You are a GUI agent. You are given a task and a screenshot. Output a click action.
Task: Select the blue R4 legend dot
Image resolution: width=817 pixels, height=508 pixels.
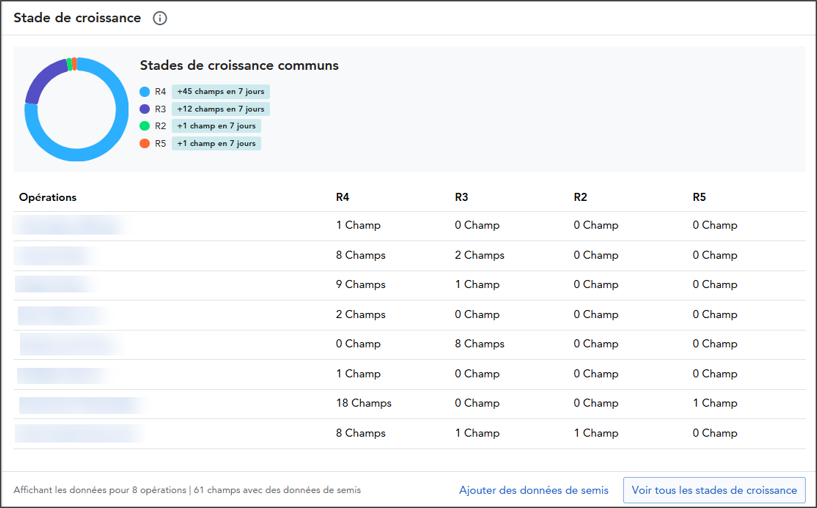point(145,92)
